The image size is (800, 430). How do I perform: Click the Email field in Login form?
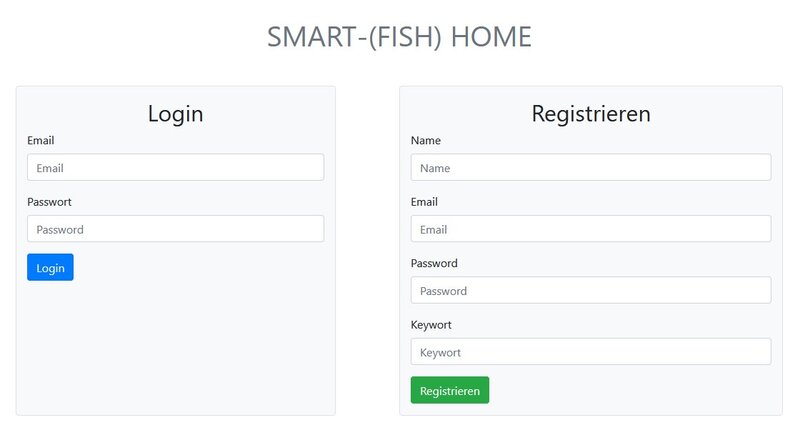[175, 167]
